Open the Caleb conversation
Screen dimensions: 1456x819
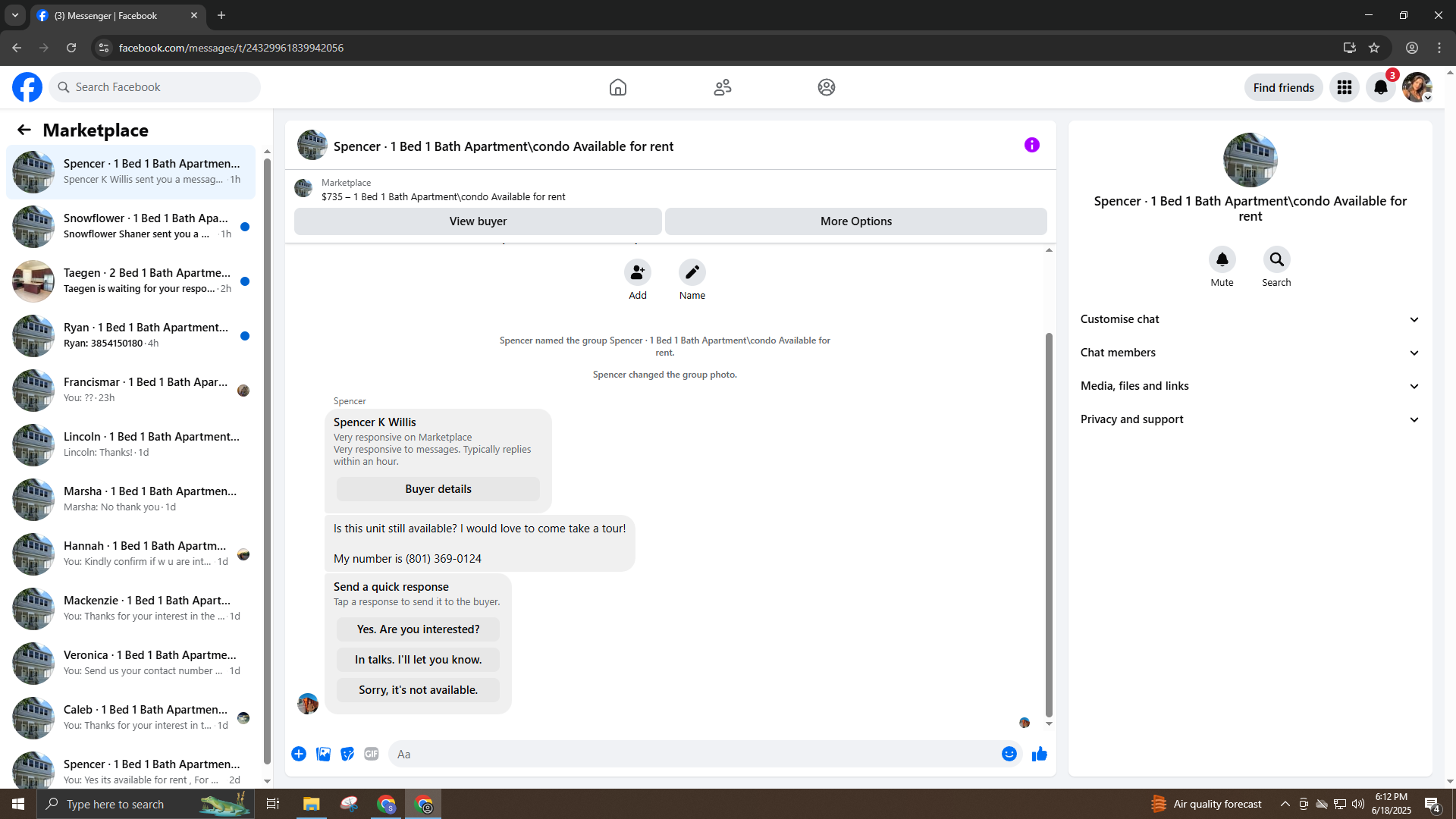point(130,718)
